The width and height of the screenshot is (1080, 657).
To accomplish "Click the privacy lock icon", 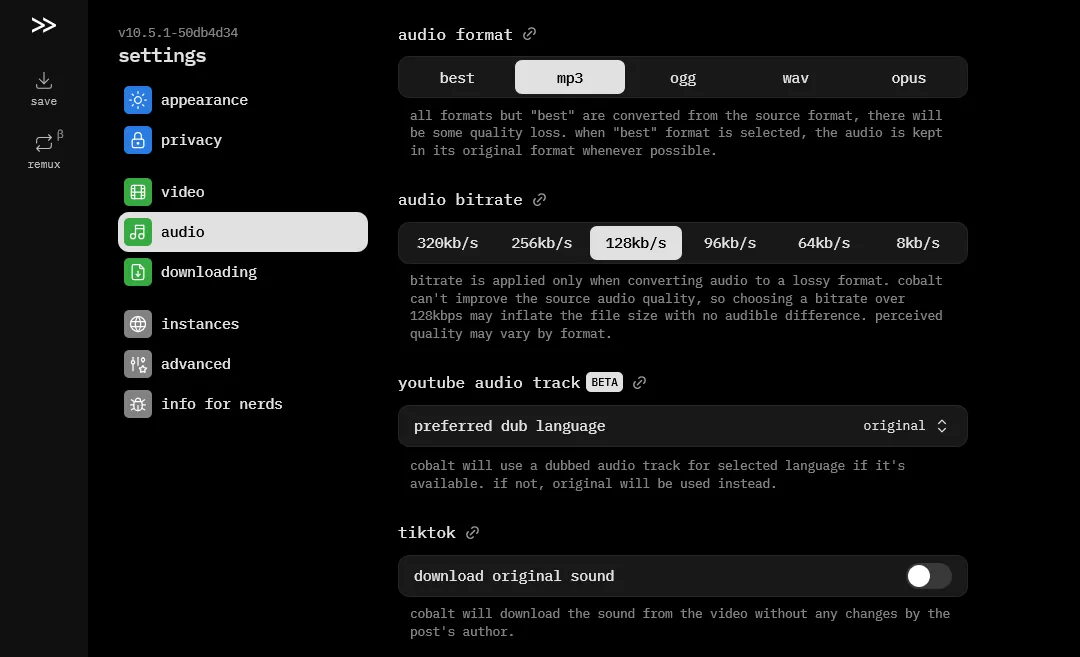I will tap(138, 140).
